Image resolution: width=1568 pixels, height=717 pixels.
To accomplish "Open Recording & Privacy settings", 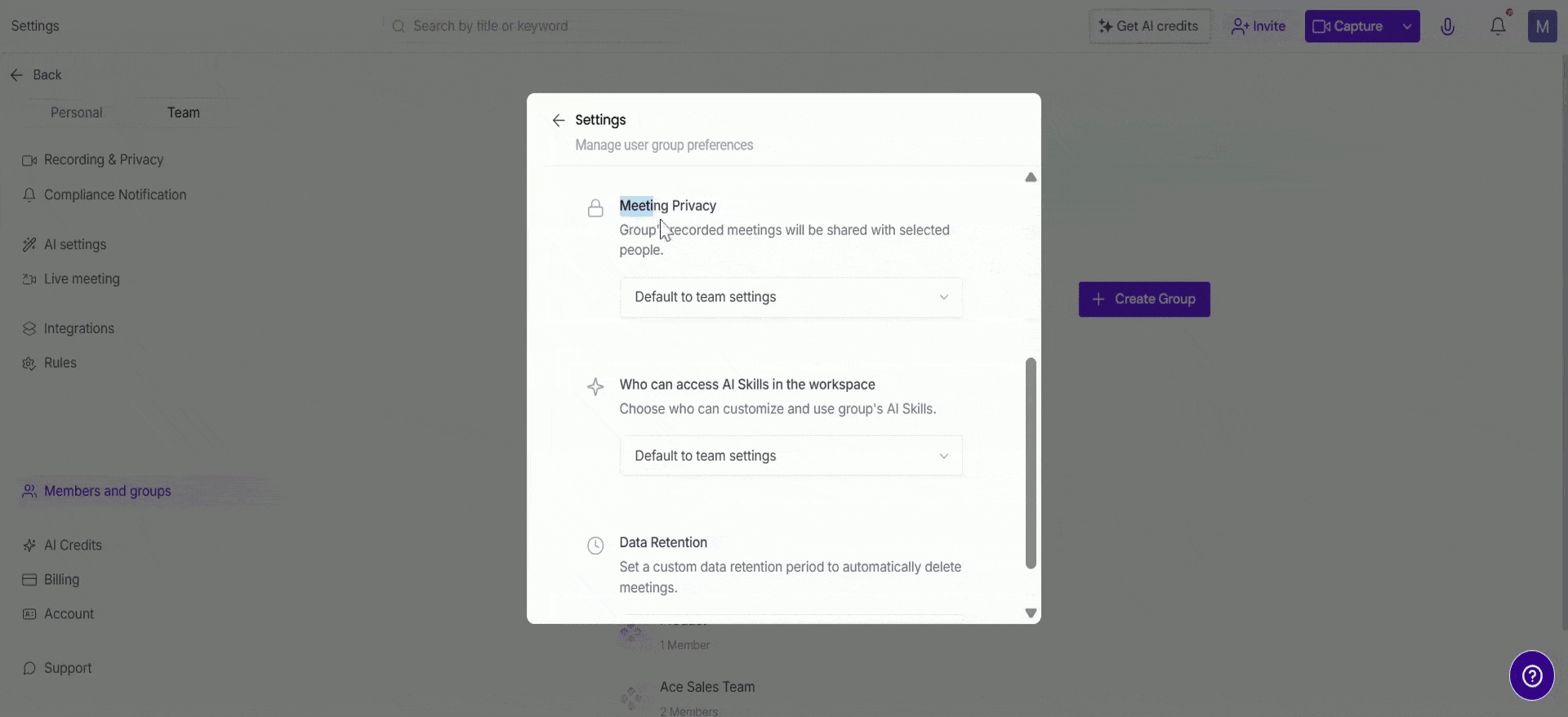I will coord(104,160).
